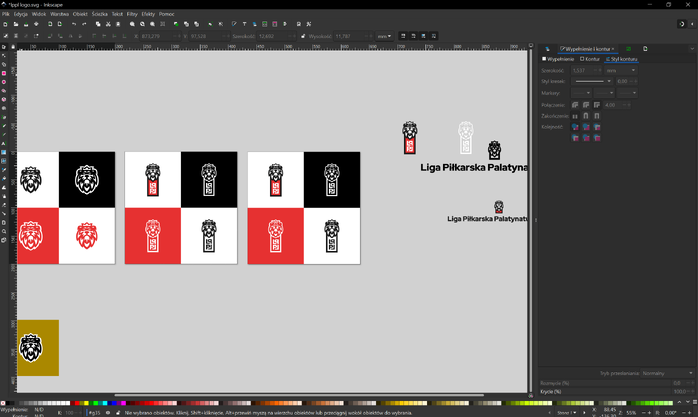Toggle scale rounded corners option
The height and width of the screenshot is (417, 698).
(x=414, y=36)
